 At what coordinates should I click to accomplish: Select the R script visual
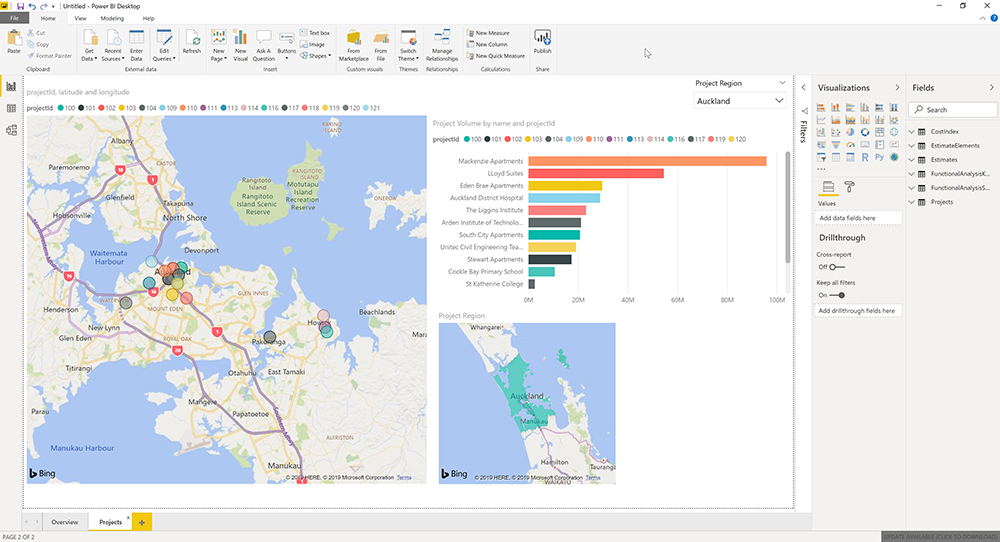pyautogui.click(x=865, y=157)
